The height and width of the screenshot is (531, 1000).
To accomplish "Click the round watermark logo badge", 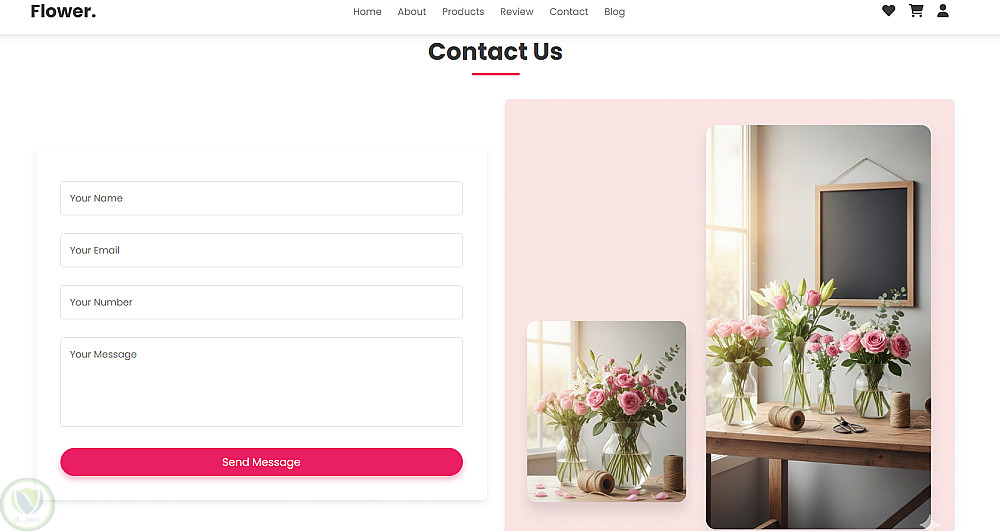I will [27, 504].
